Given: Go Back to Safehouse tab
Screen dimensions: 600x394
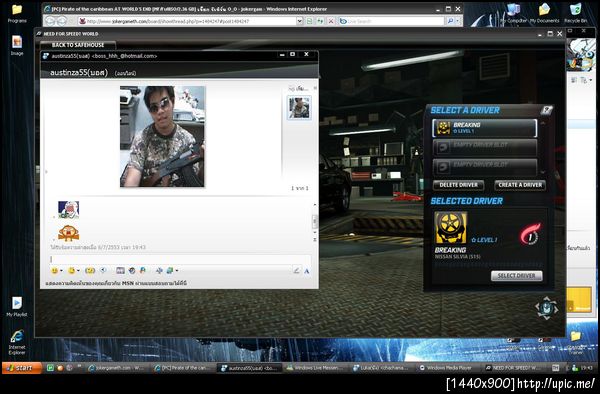Looking at the screenshot, I should click(x=78, y=45).
